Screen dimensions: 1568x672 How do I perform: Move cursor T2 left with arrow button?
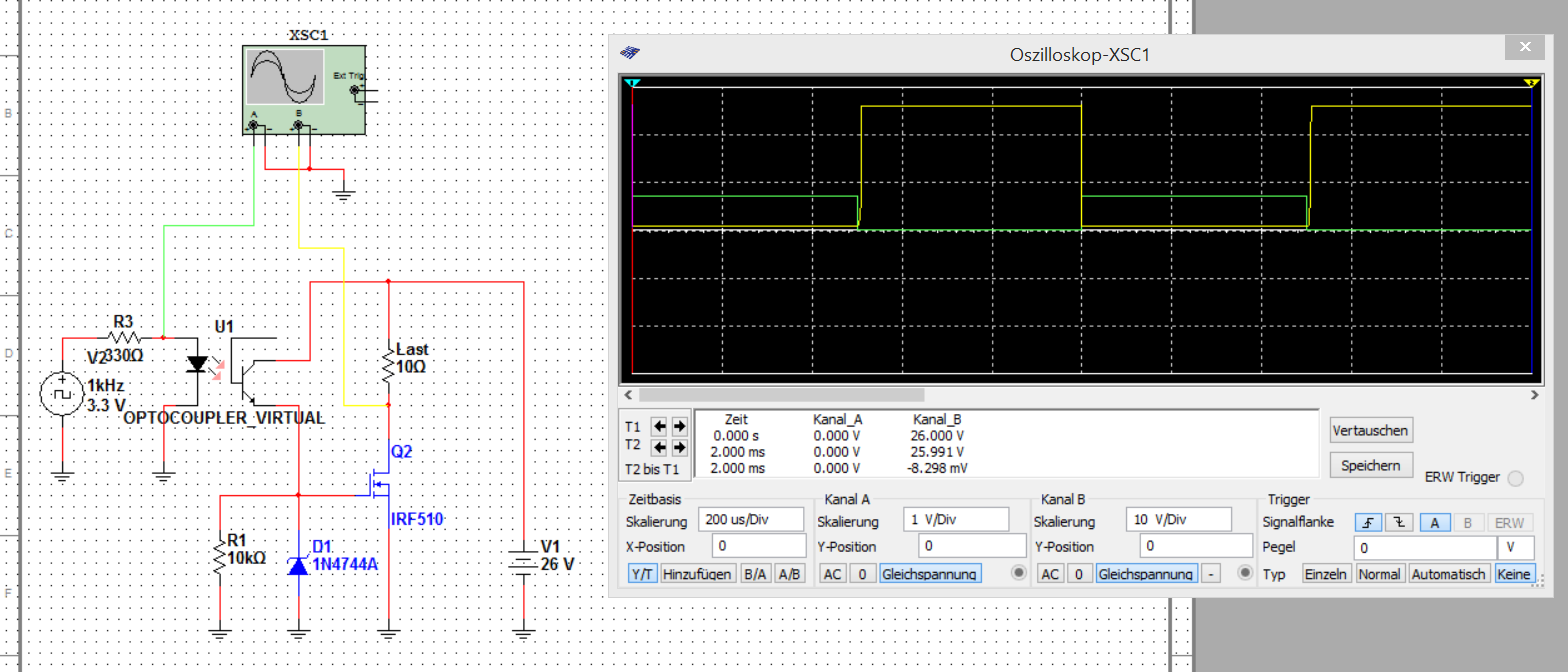(x=660, y=446)
